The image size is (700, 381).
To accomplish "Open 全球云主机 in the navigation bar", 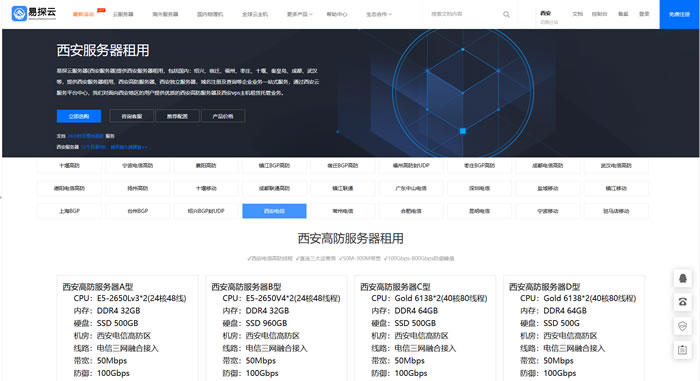I will tap(255, 14).
